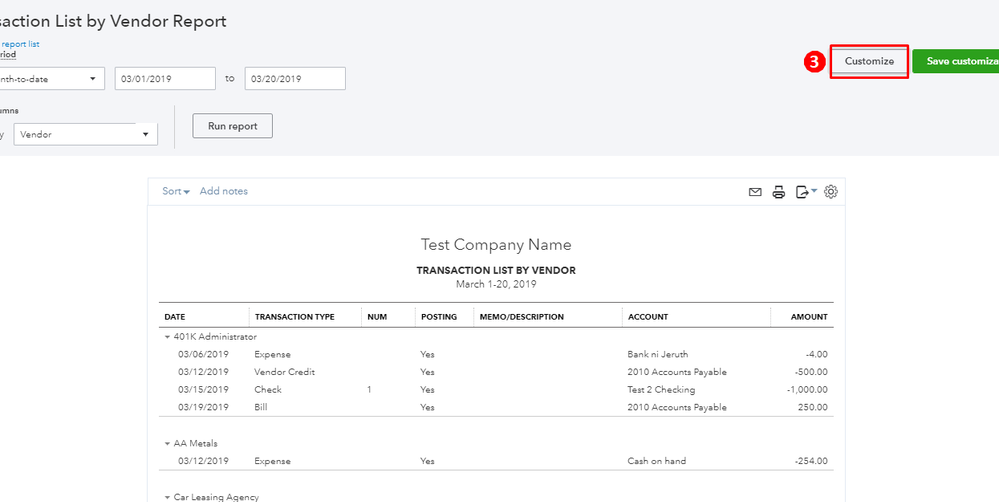Click the Run report button
This screenshot has height=502, width=999.
click(232, 126)
